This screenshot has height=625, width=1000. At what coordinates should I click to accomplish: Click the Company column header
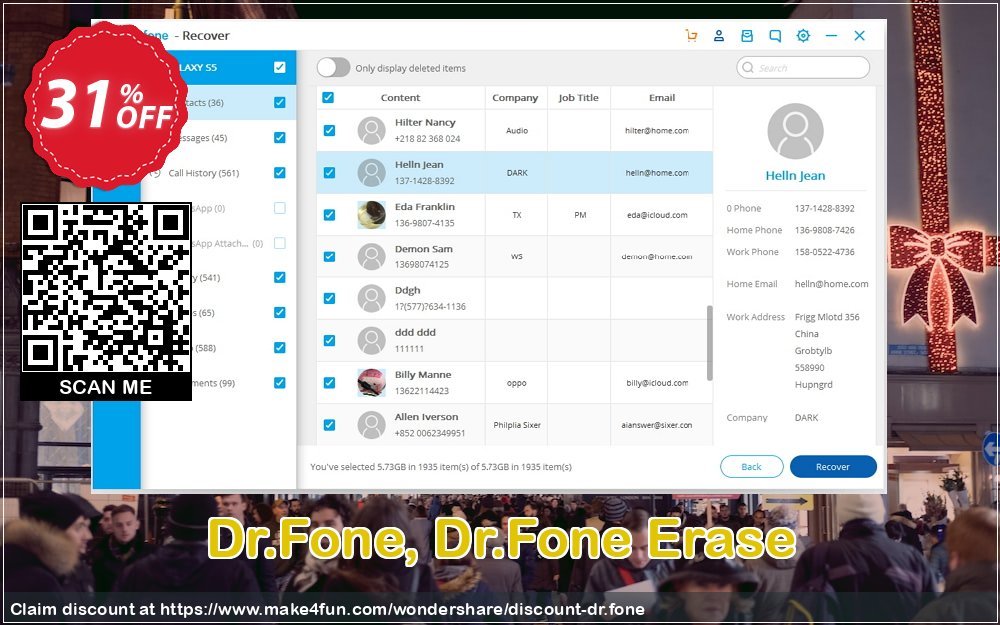[x=515, y=98]
